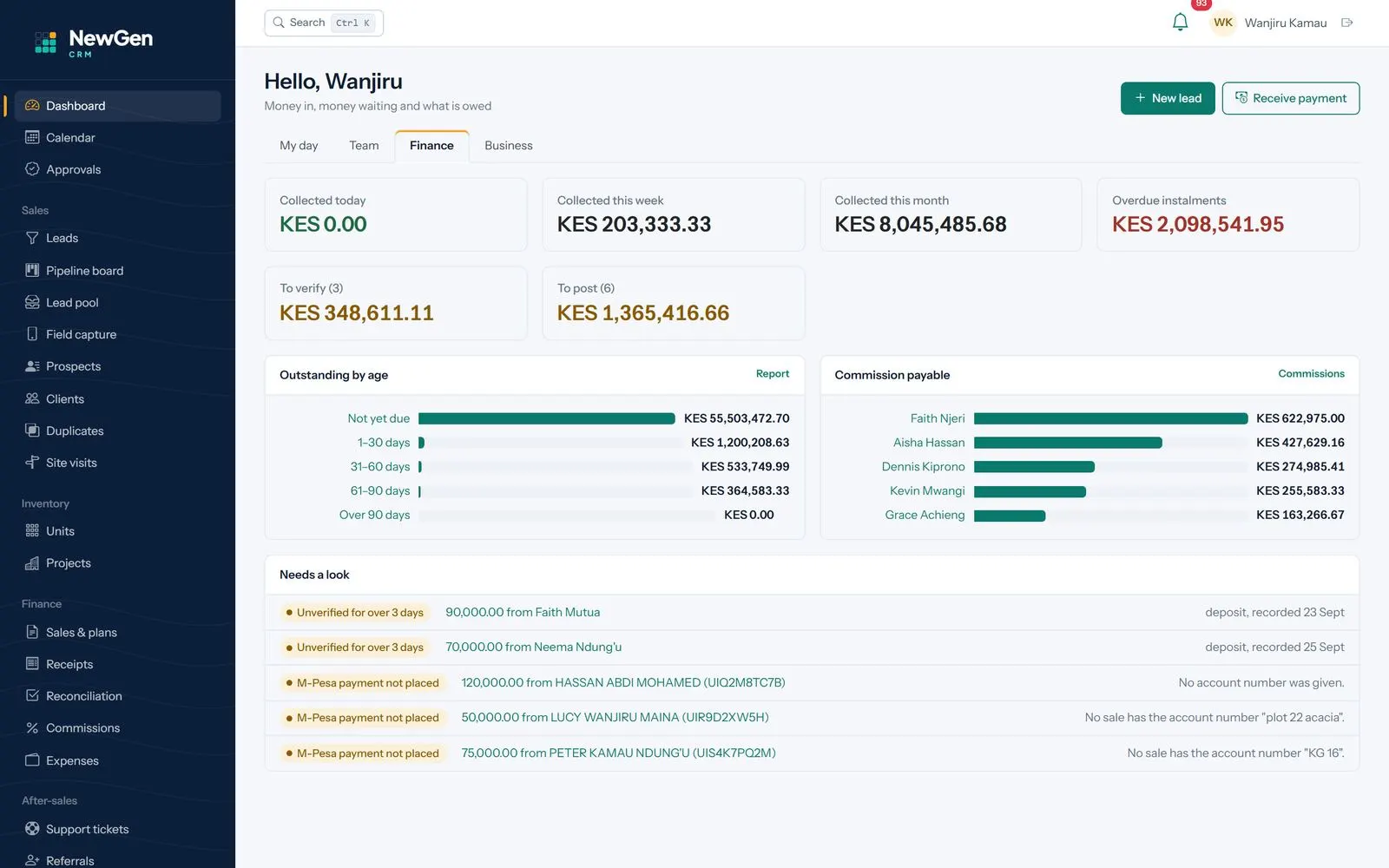Viewport: 1389px width, 868px height.
Task: Click the Commissions percent icon
Action: (x=32, y=728)
